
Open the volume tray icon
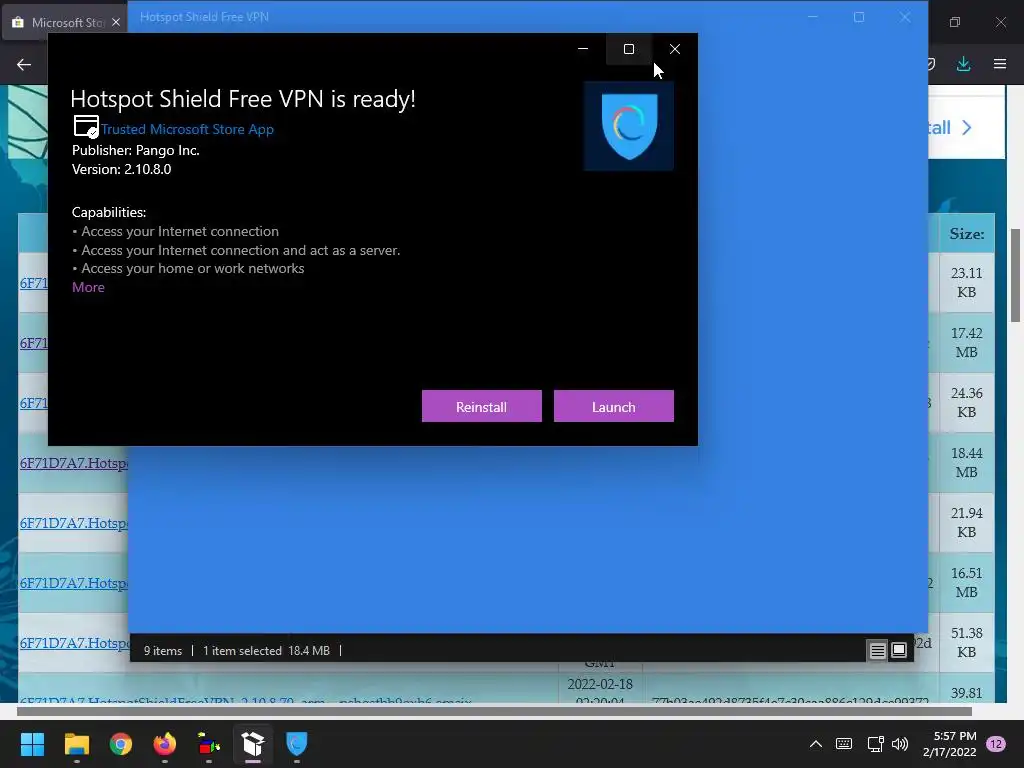click(900, 744)
